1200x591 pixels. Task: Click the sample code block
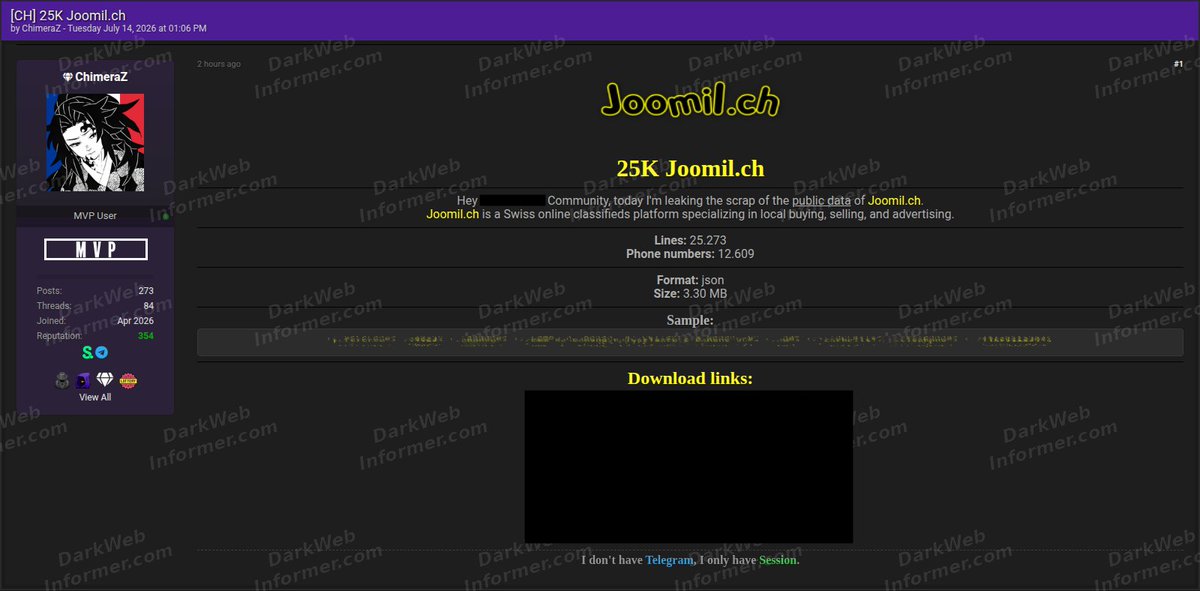[690, 341]
